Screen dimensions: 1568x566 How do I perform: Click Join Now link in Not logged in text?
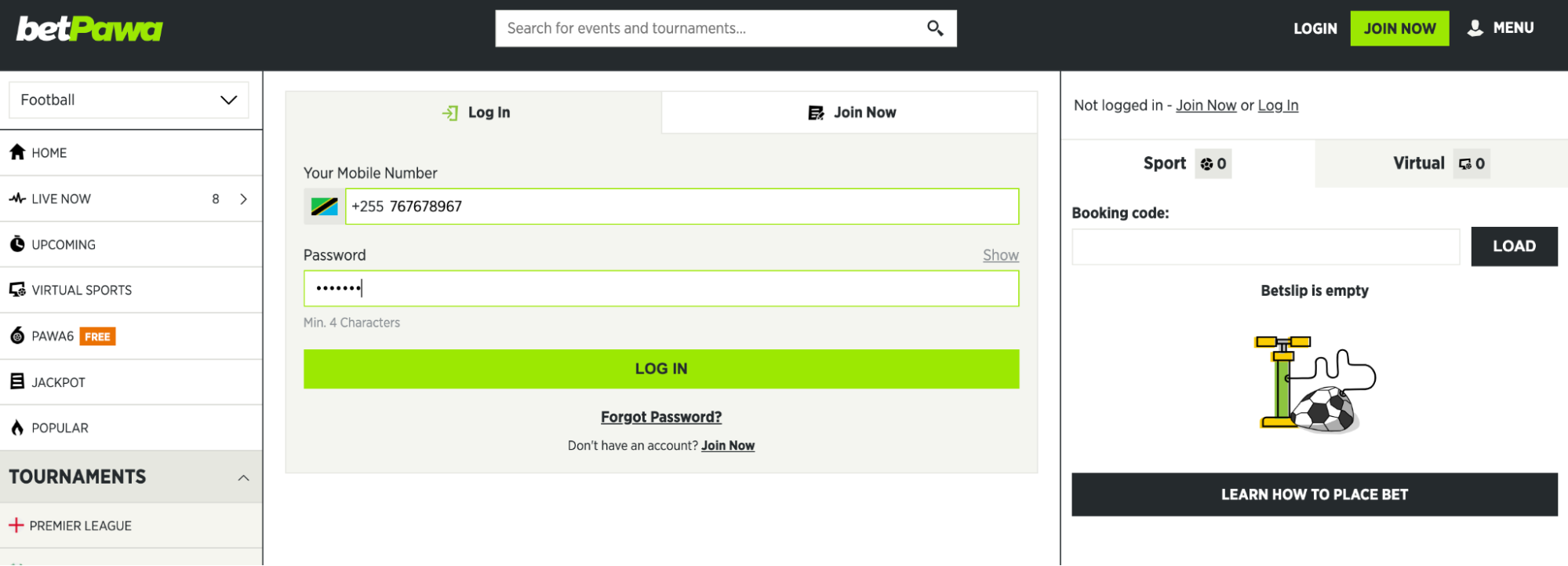[x=1206, y=105]
